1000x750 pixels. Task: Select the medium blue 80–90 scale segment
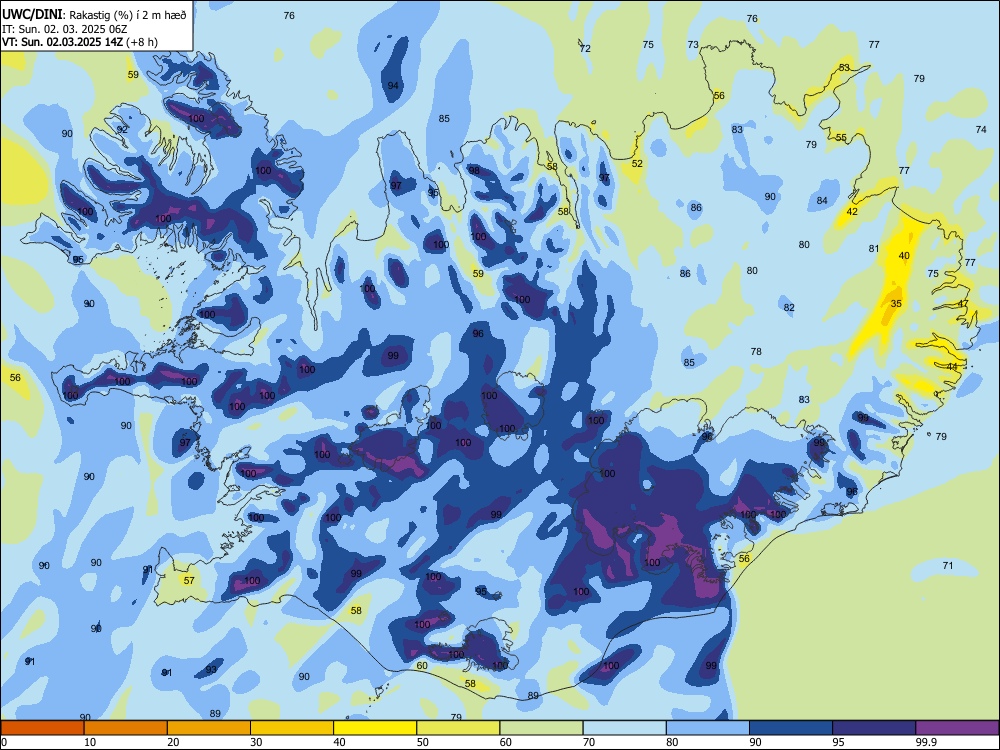[708, 728]
